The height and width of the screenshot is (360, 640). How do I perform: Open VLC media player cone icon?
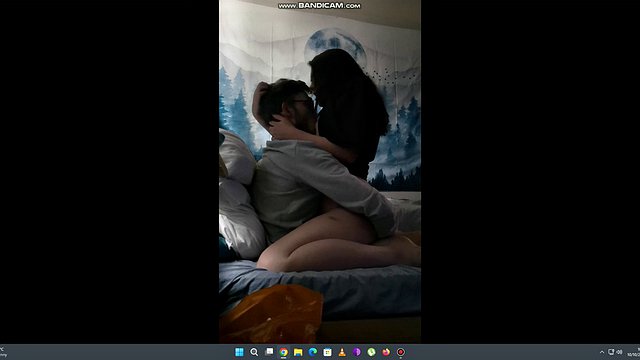pyautogui.click(x=342, y=352)
